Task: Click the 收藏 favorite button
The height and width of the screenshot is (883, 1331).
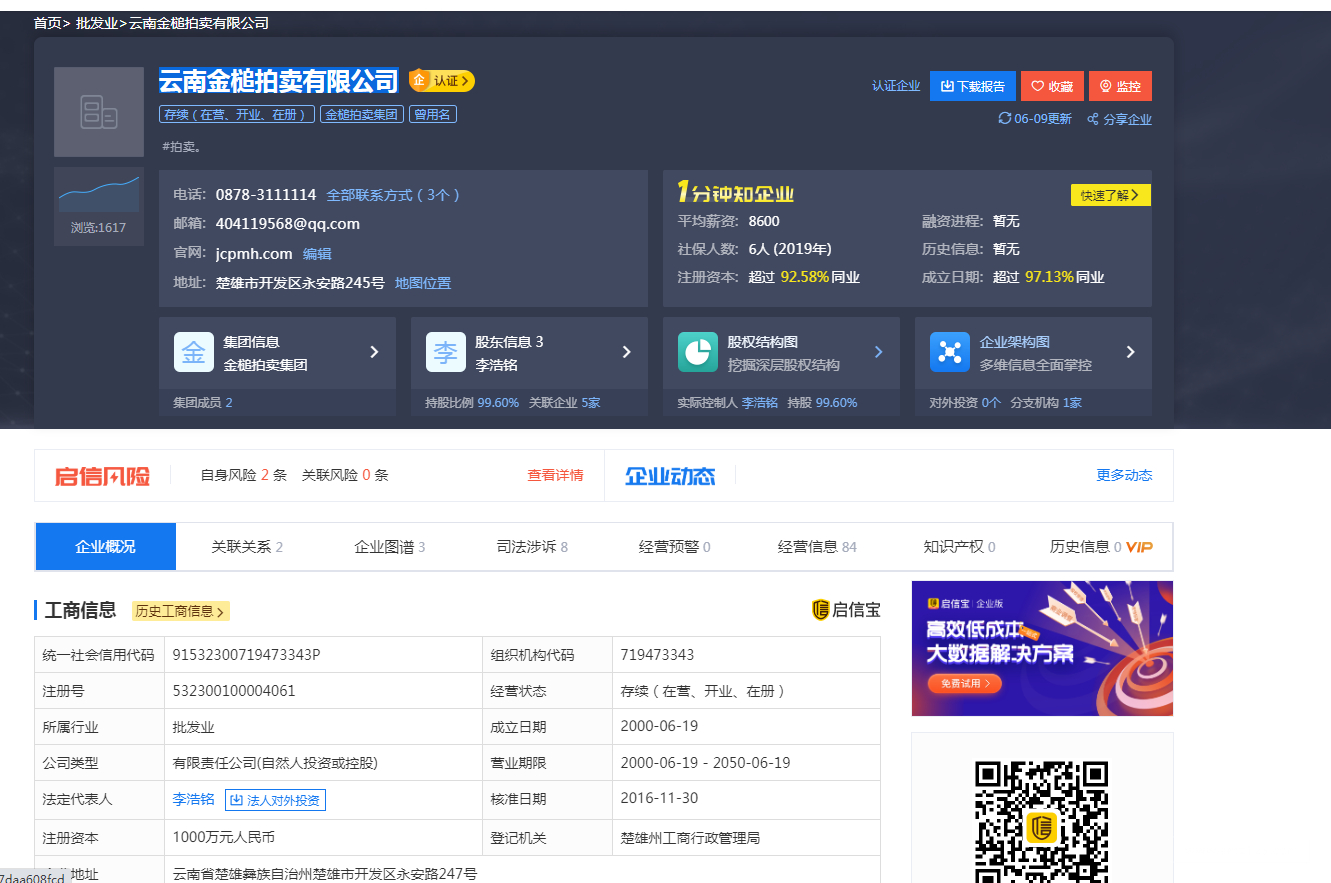Action: (1052, 86)
